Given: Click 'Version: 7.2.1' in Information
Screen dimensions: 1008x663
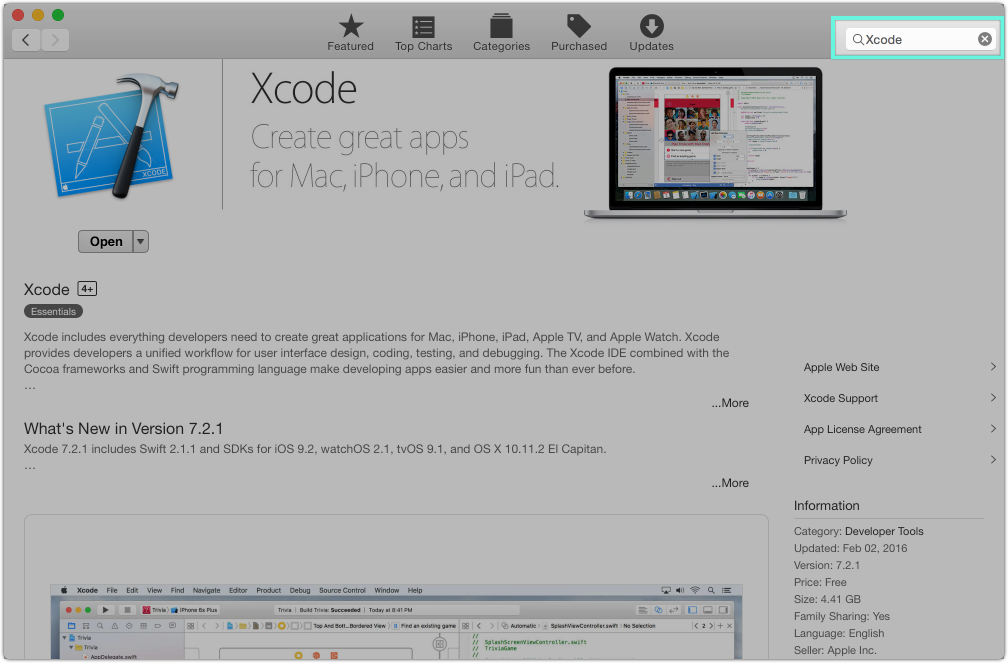Looking at the screenshot, I should tap(827, 565).
